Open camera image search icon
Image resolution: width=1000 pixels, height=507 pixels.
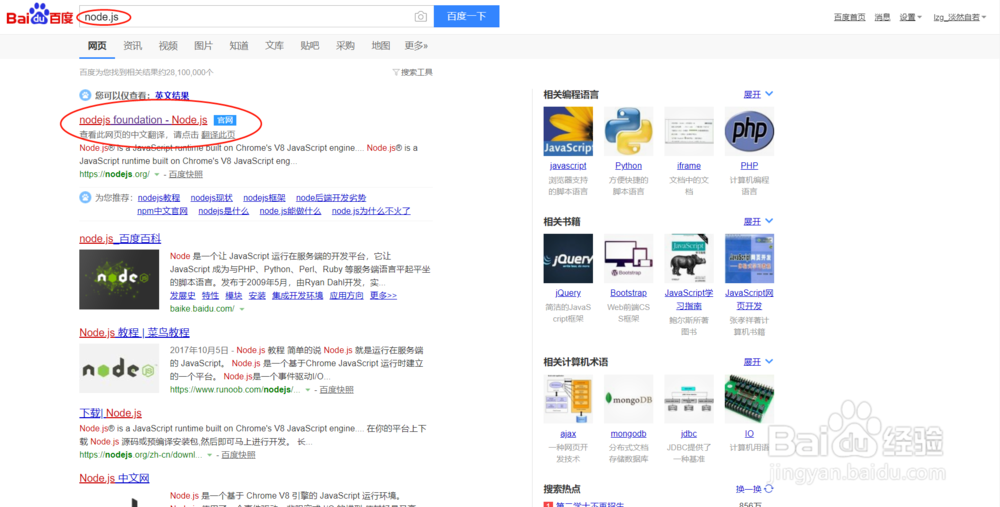(x=420, y=17)
